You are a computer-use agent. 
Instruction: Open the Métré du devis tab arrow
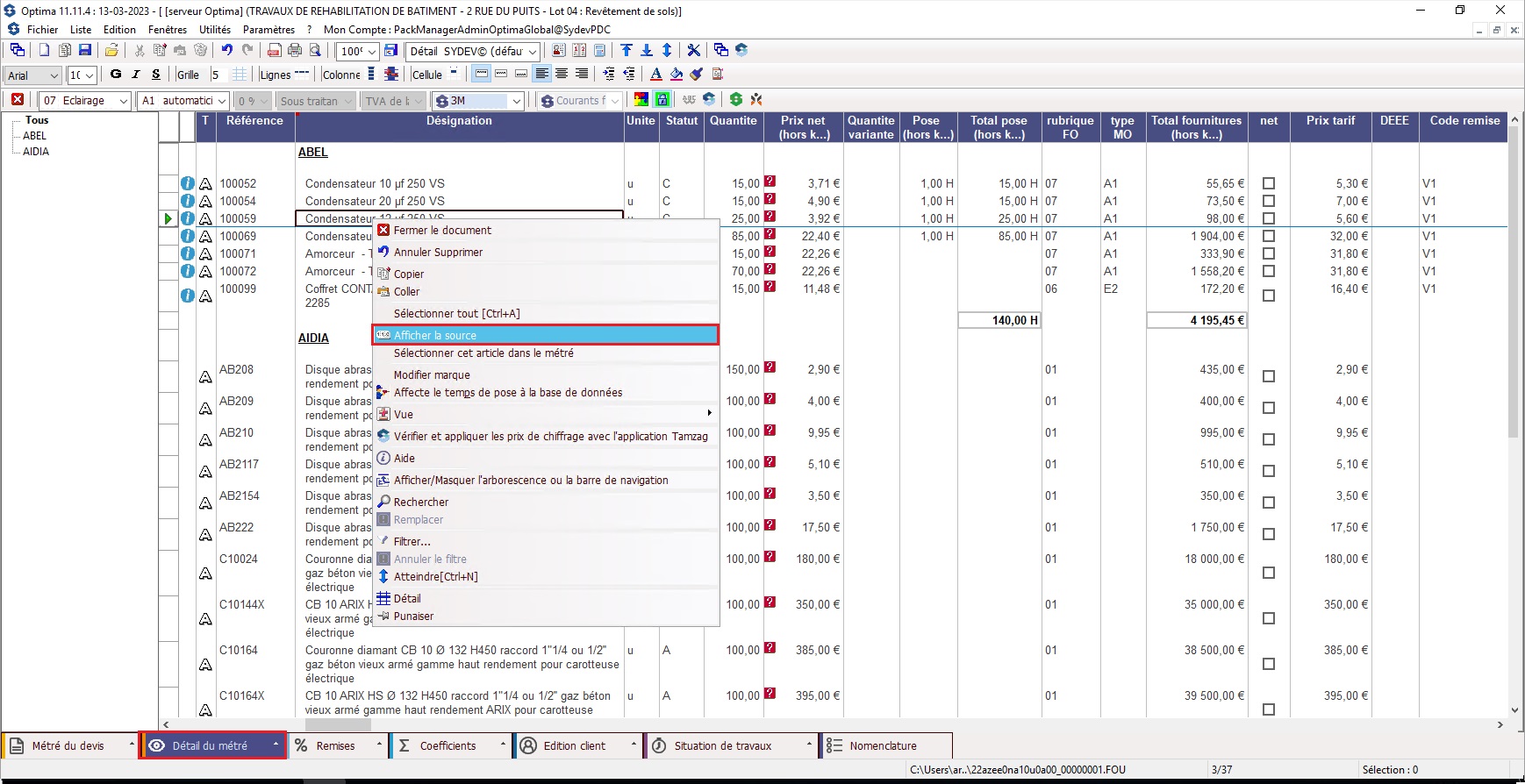[x=132, y=745]
